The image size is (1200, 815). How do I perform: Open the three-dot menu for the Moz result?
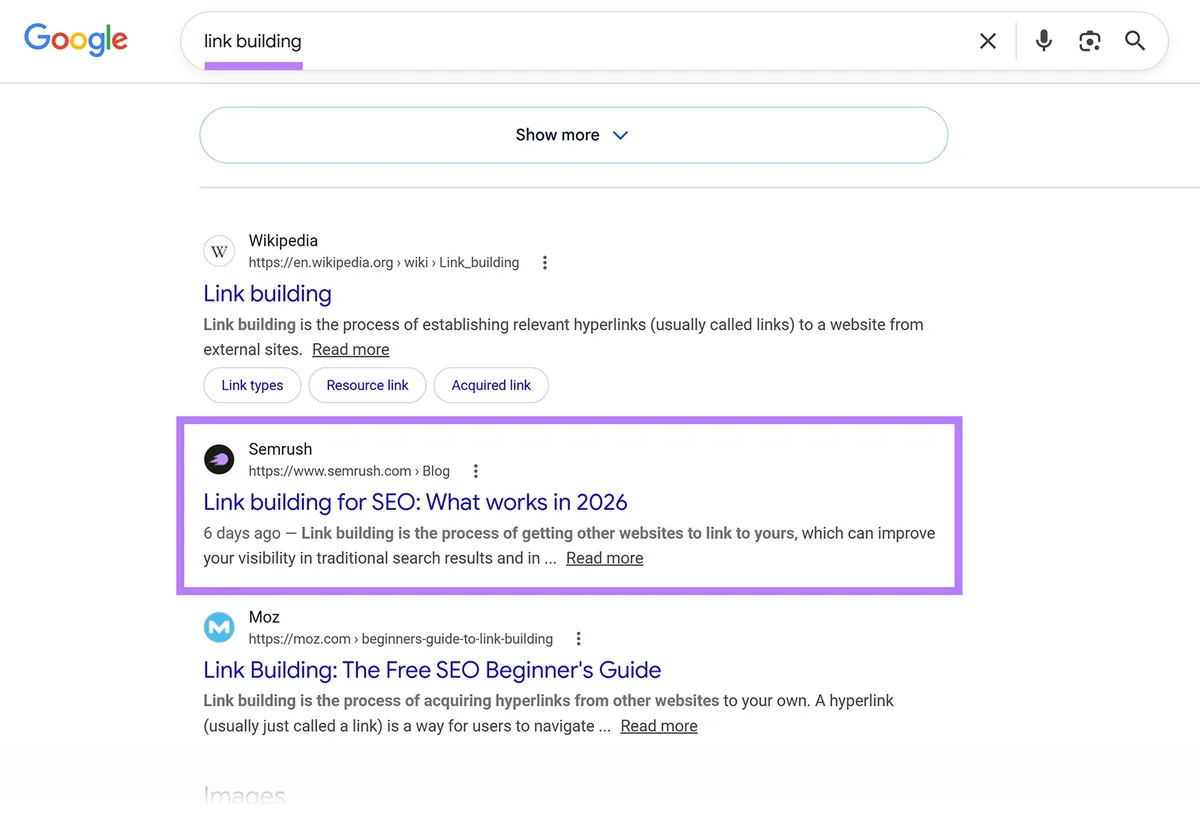click(x=578, y=639)
